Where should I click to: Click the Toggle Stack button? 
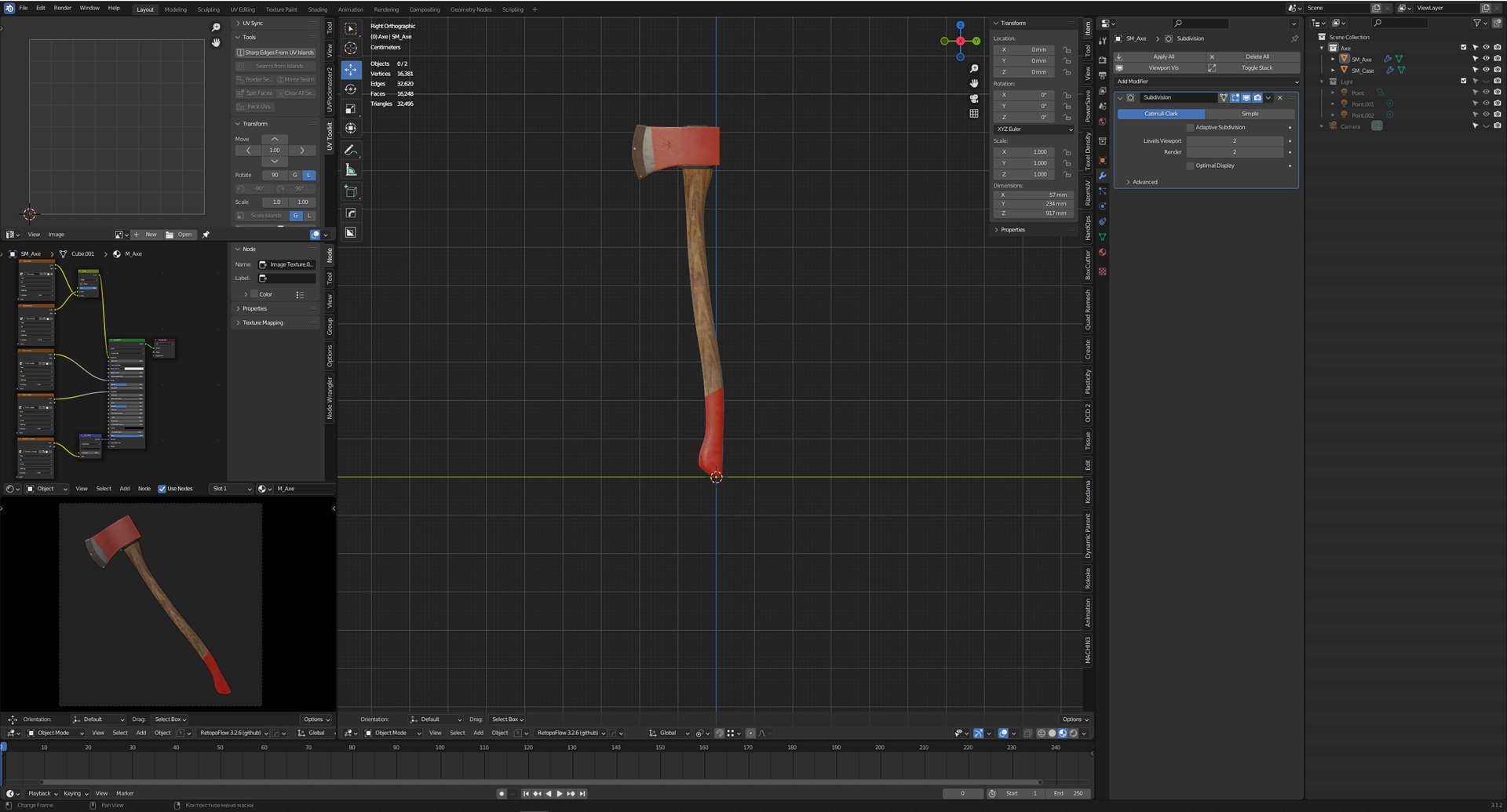coord(1253,68)
